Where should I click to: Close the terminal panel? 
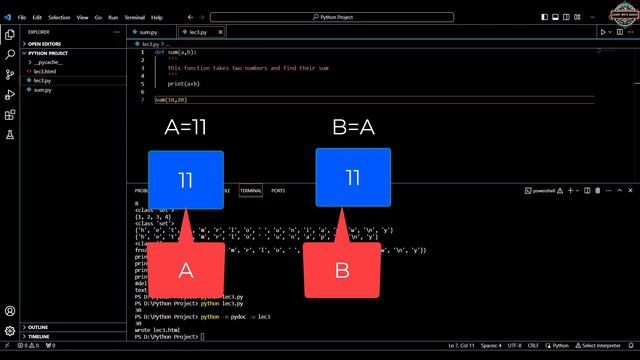(630, 191)
